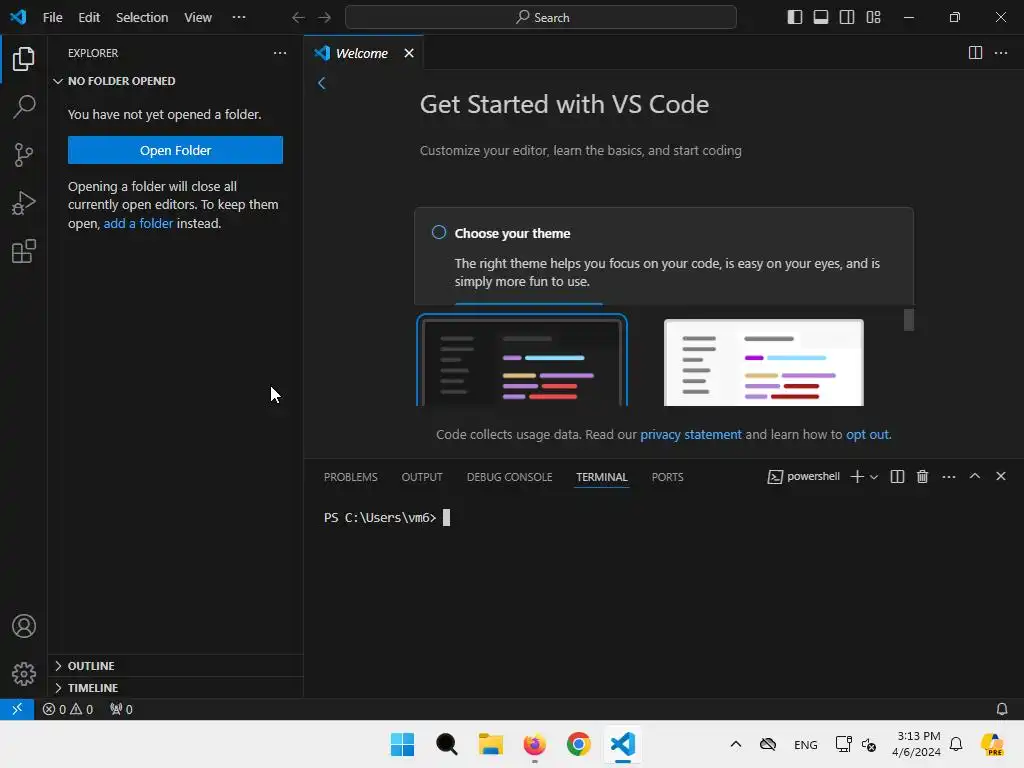Click the walkthrough scrollbar thumb
Viewport: 1024px width, 768px height.
pos(908,320)
